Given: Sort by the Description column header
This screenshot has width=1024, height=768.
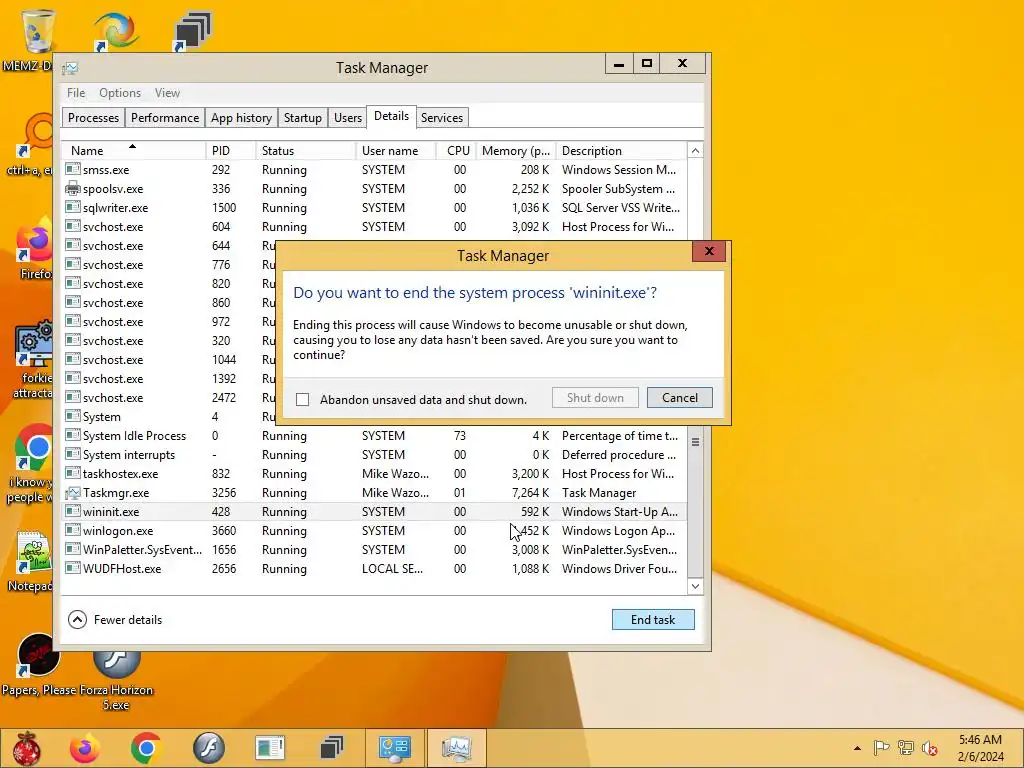Looking at the screenshot, I should tap(621, 151).
